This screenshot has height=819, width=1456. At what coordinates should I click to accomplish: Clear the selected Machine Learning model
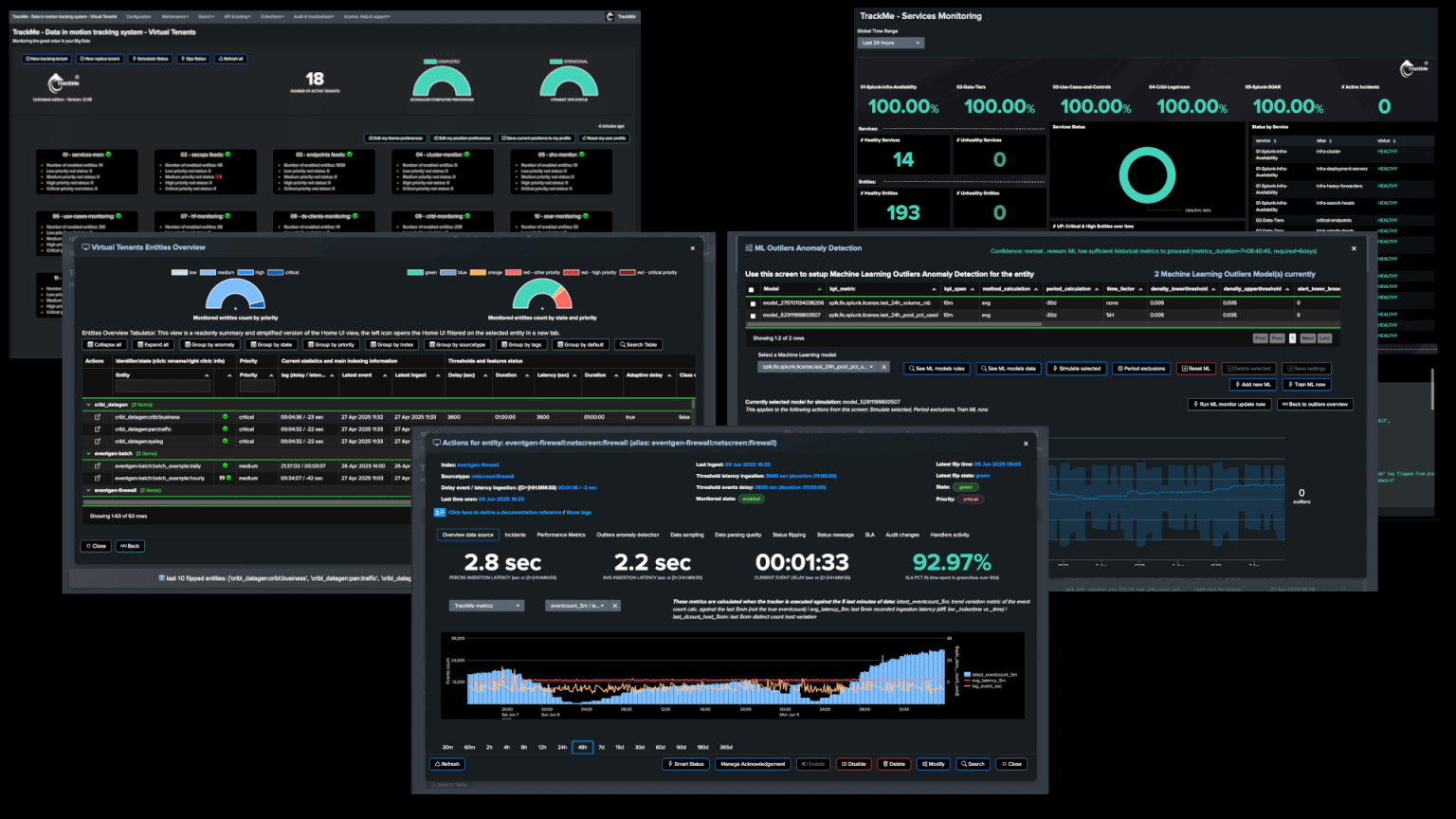tap(884, 367)
